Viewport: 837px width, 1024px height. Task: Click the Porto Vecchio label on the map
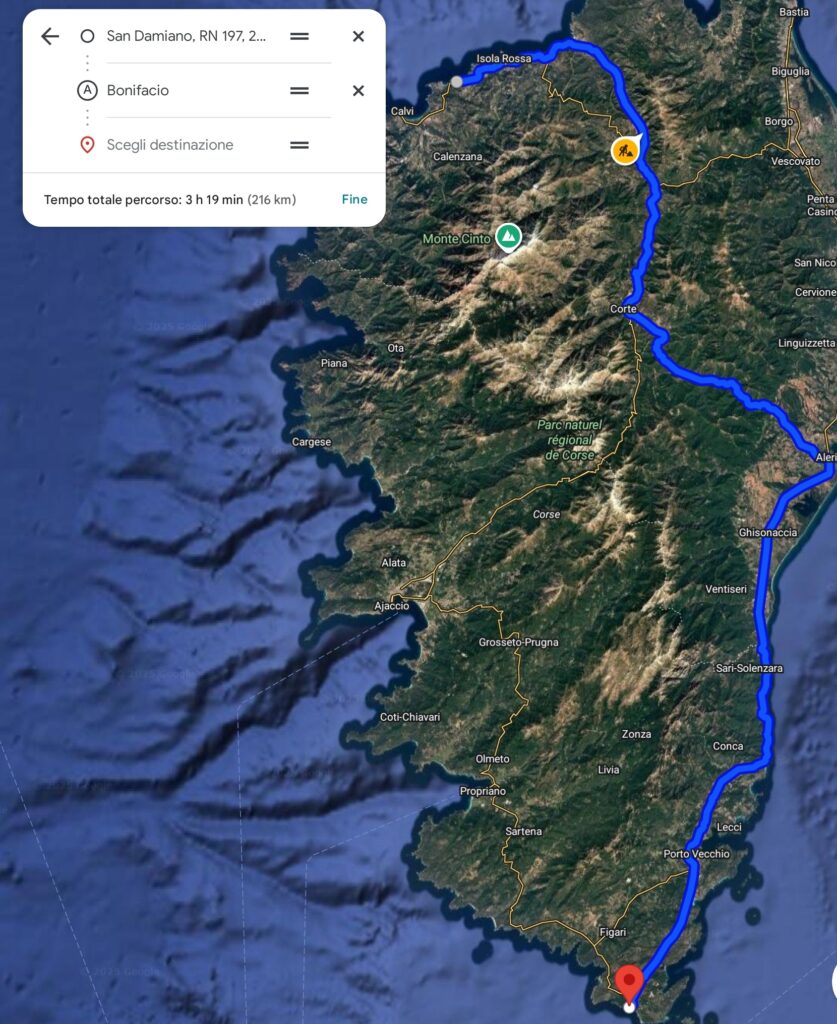click(697, 854)
